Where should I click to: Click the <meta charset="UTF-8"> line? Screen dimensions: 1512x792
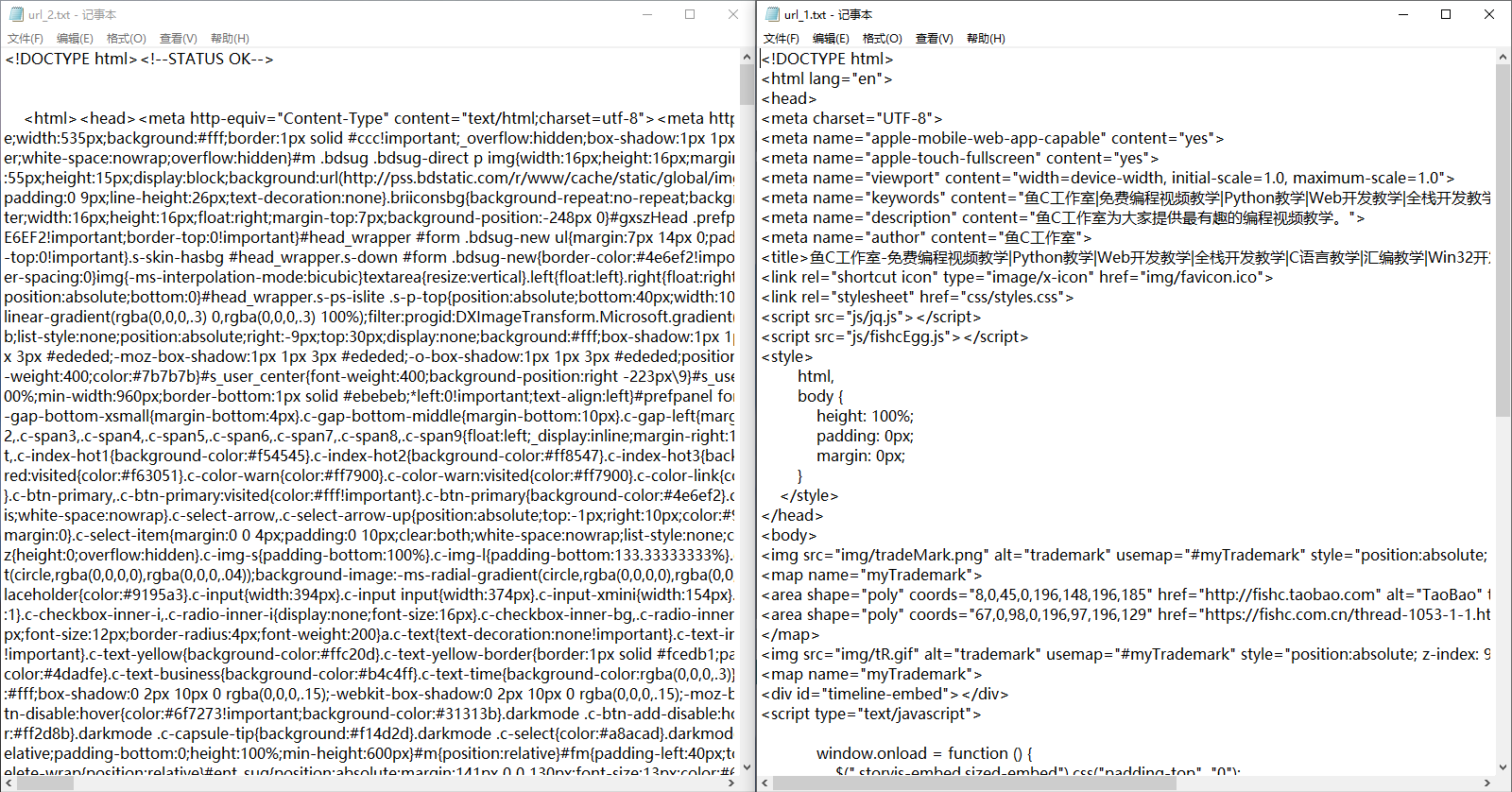pyautogui.click(x=851, y=118)
